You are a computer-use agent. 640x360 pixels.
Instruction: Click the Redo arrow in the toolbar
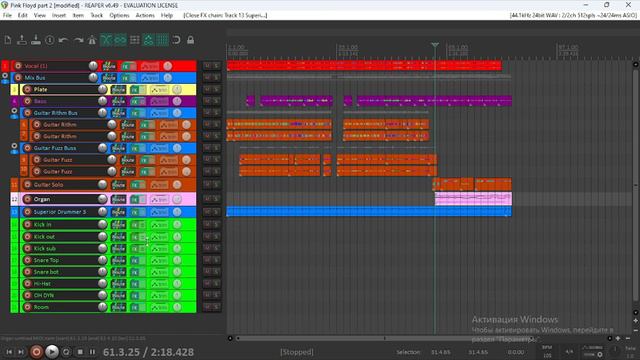pos(78,40)
